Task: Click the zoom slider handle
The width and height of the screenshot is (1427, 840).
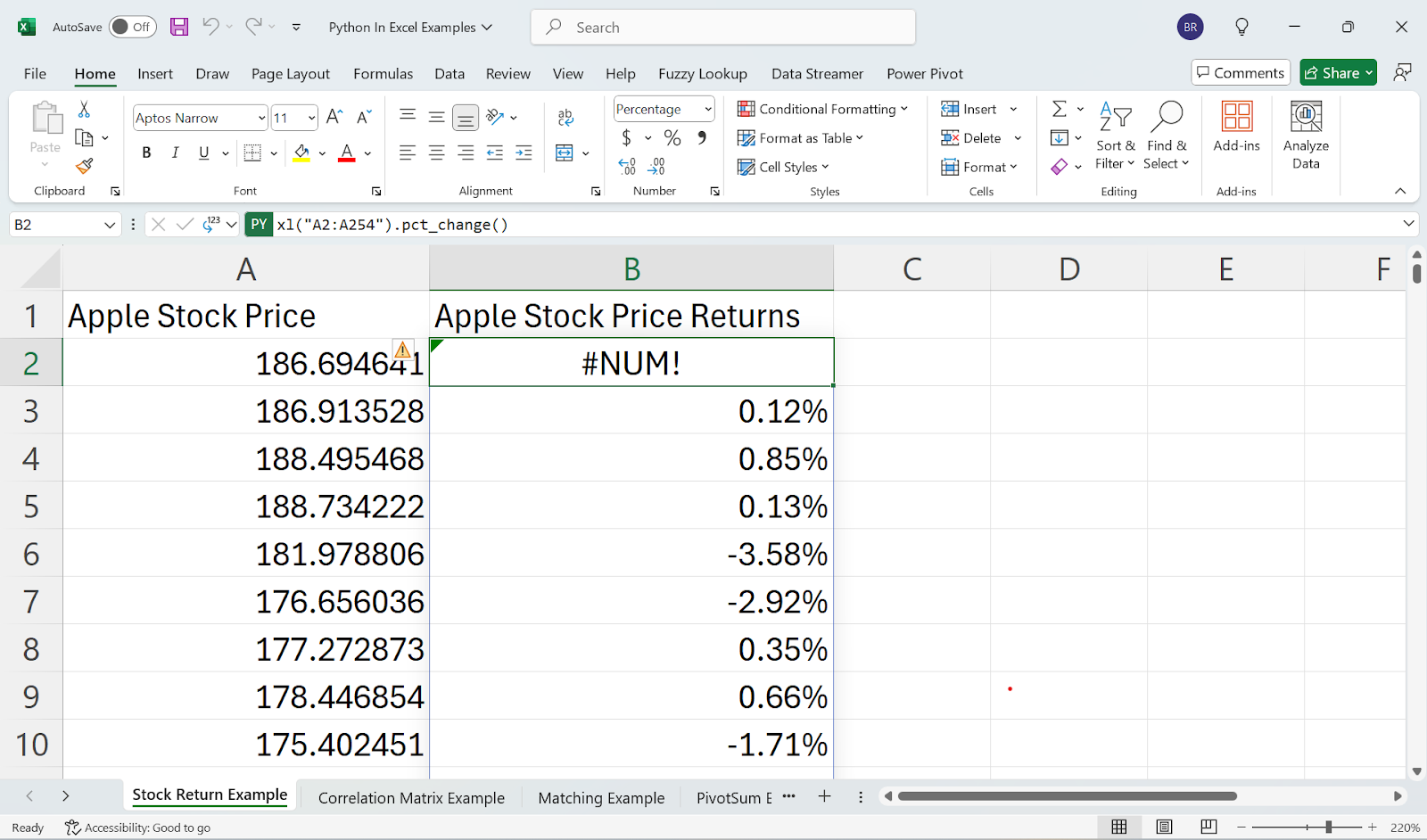Action: [1329, 828]
